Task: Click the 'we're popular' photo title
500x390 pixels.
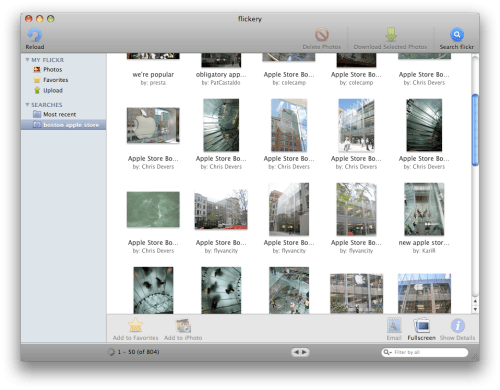Action: (153, 74)
